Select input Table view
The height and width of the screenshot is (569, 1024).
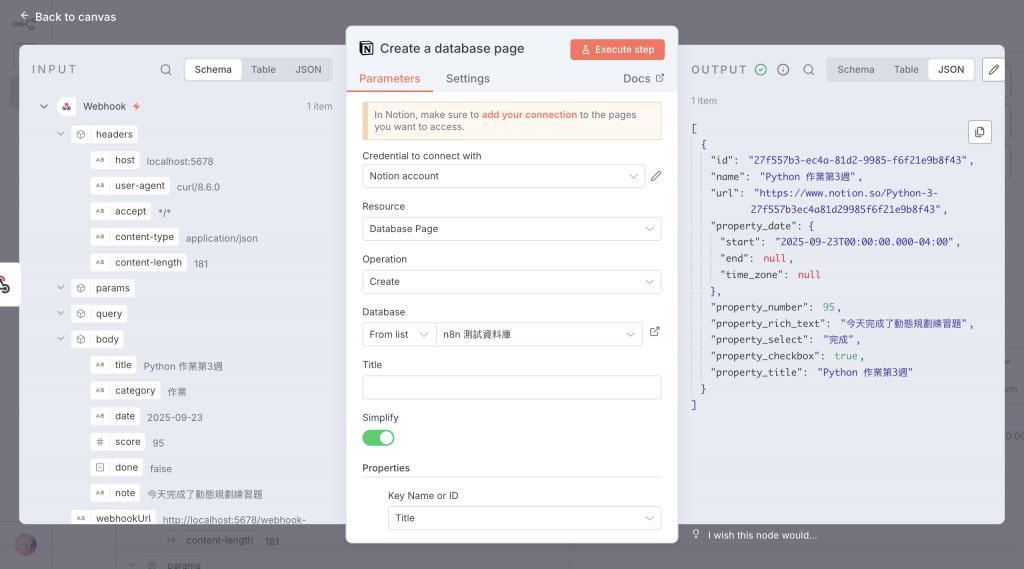(x=263, y=69)
